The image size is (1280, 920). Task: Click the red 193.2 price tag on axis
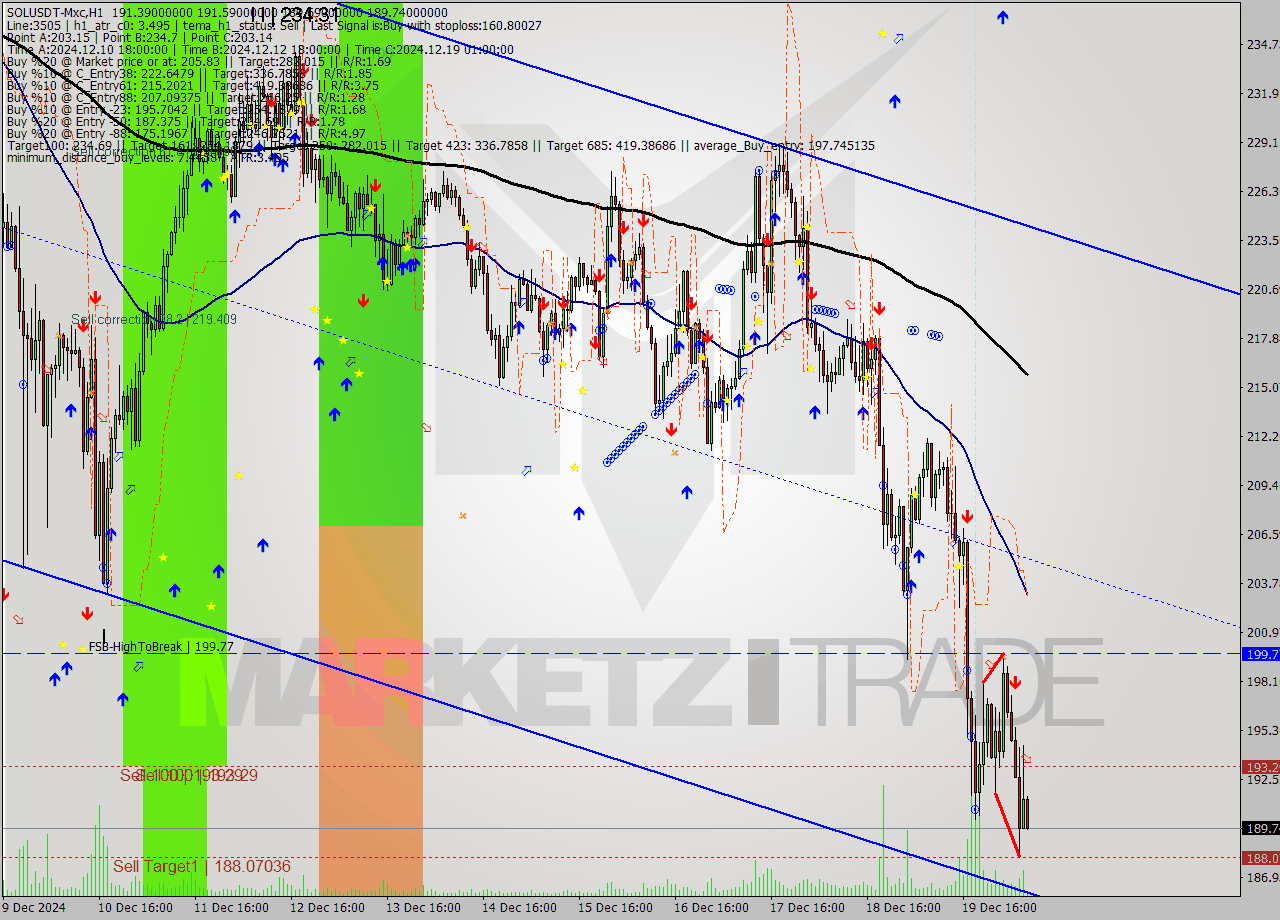coord(1260,767)
